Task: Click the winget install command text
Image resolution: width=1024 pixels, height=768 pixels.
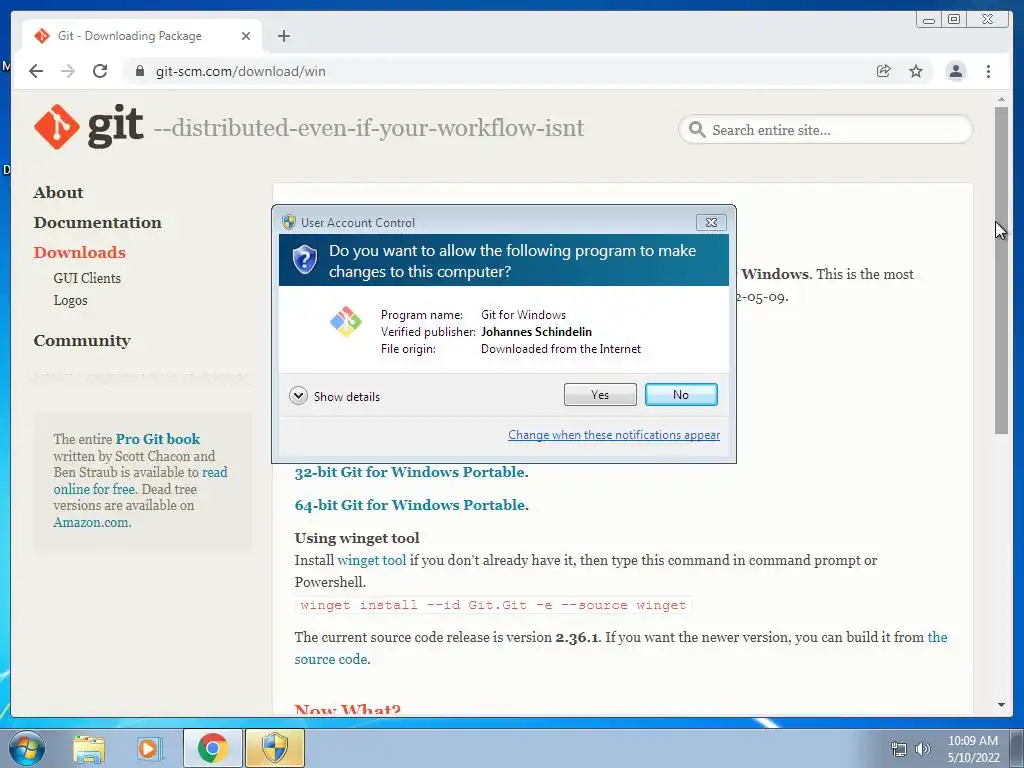Action: [493, 605]
